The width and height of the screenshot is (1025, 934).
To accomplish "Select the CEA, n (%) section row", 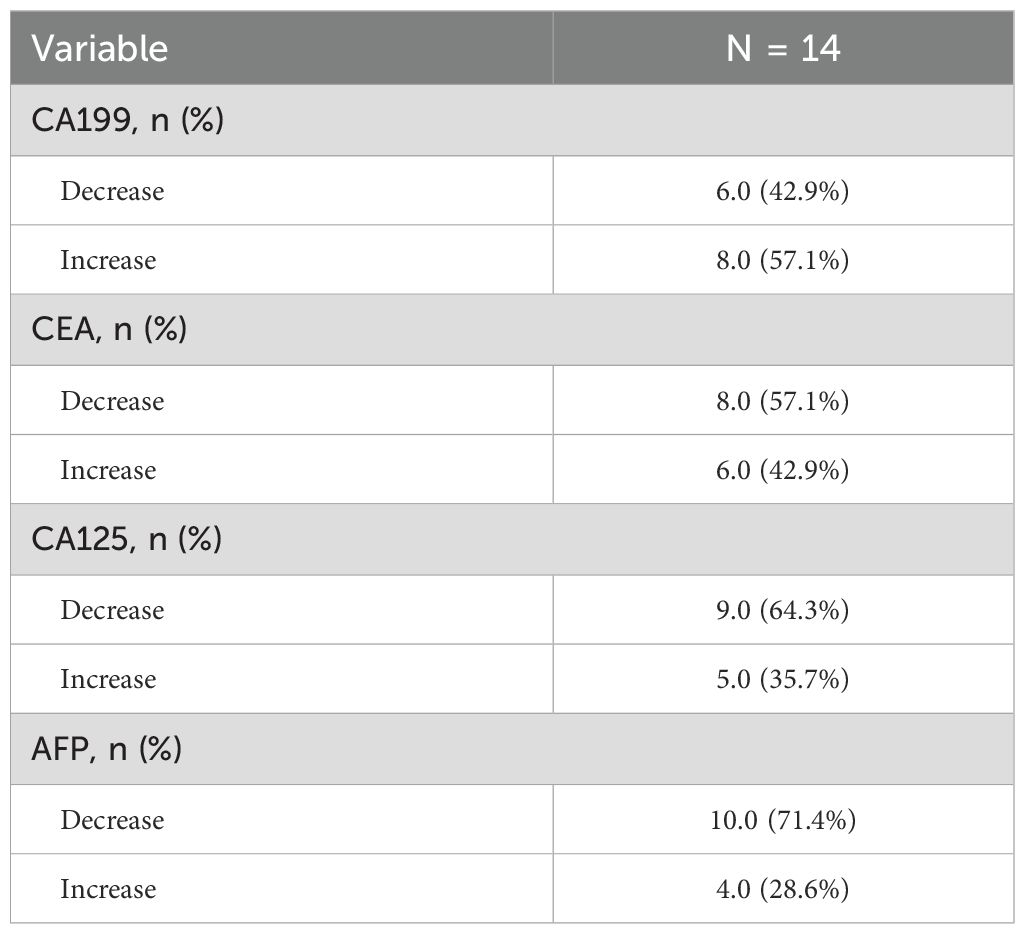I will pos(110,330).
